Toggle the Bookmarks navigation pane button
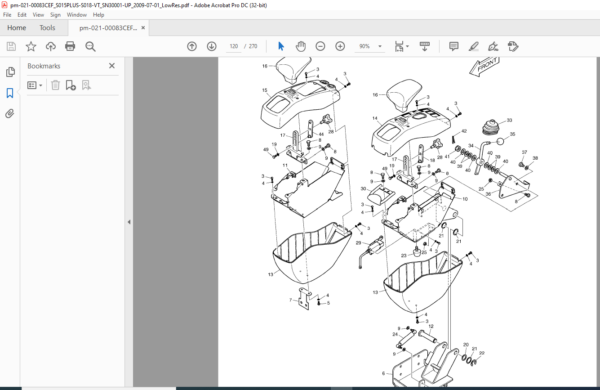The width and height of the screenshot is (600, 390). [10, 93]
